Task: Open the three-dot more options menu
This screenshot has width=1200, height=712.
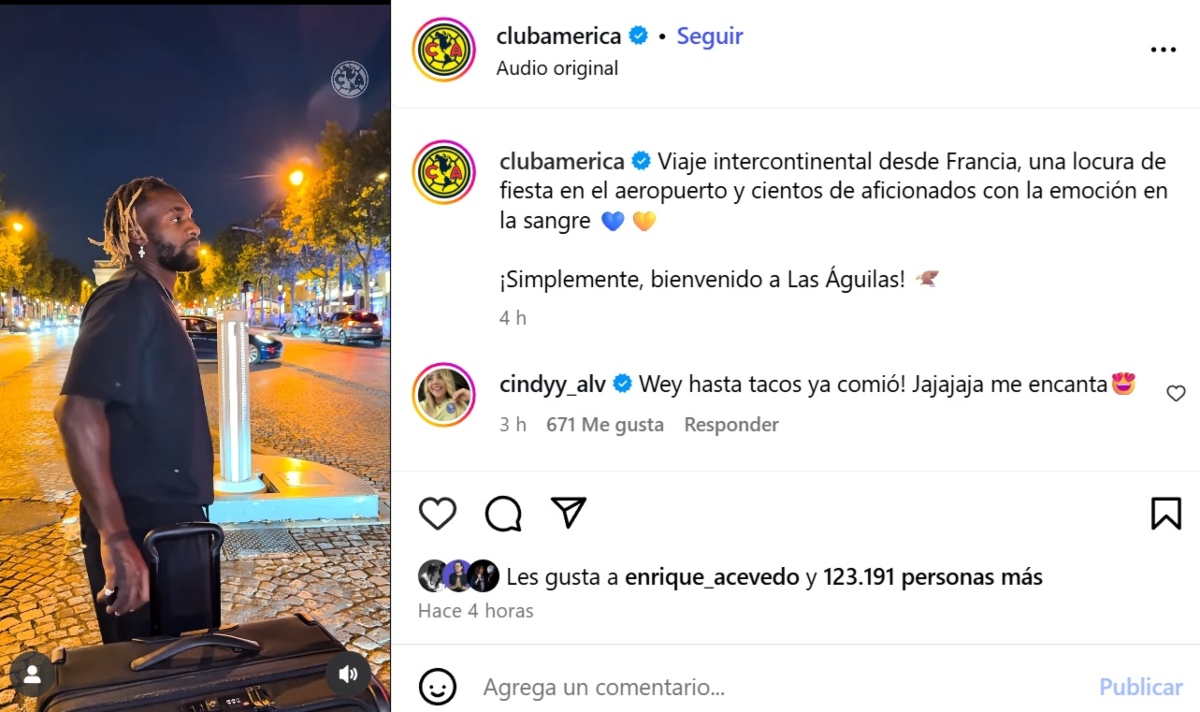Action: click(x=1163, y=50)
